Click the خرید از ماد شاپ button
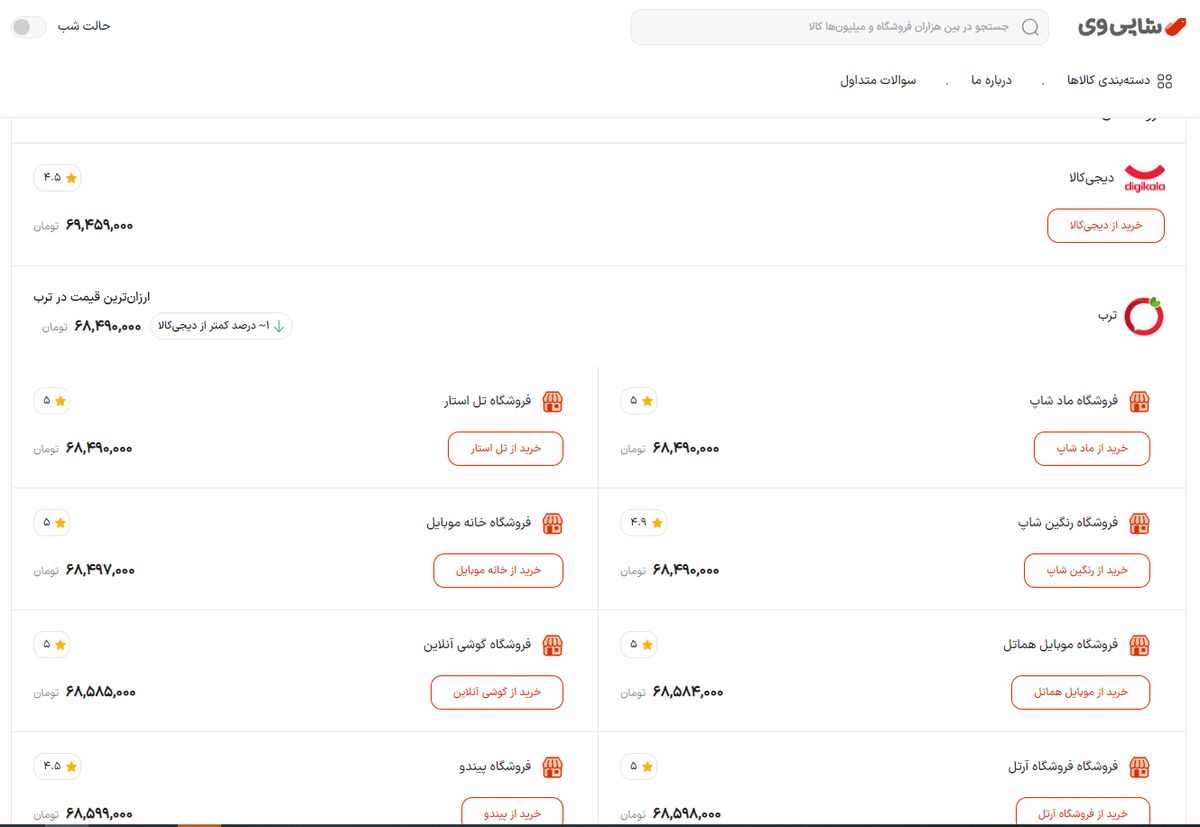This screenshot has height=827, width=1200. [1091, 449]
